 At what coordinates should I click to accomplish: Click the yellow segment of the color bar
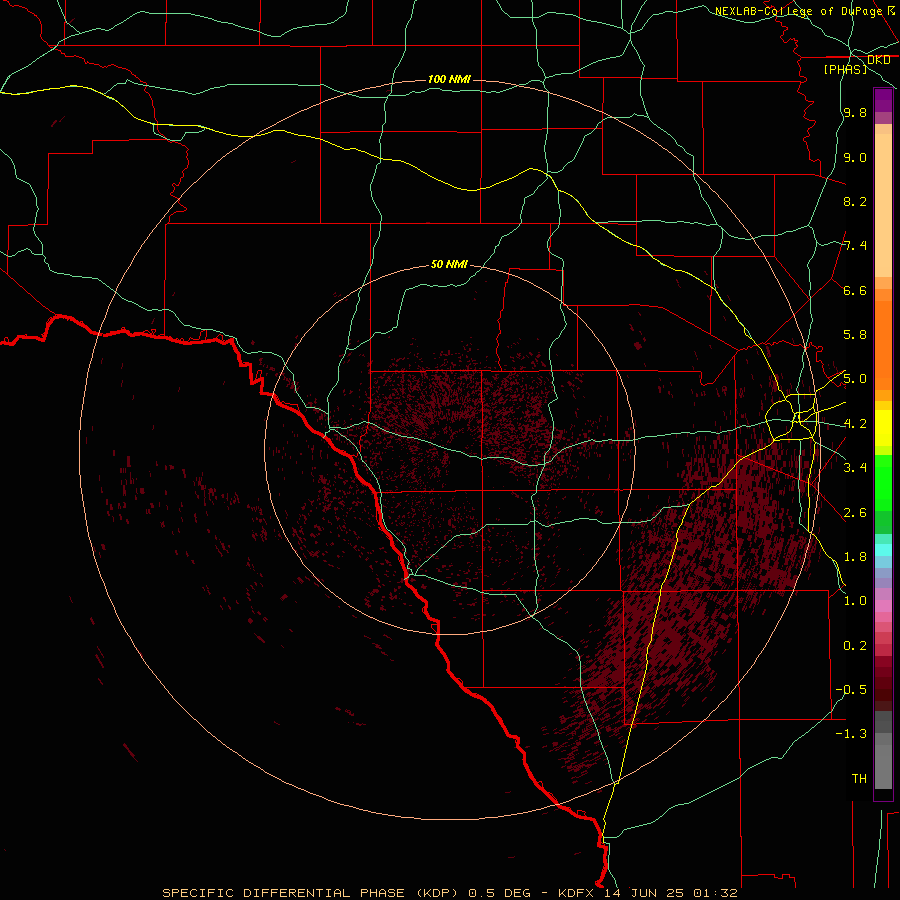883,428
